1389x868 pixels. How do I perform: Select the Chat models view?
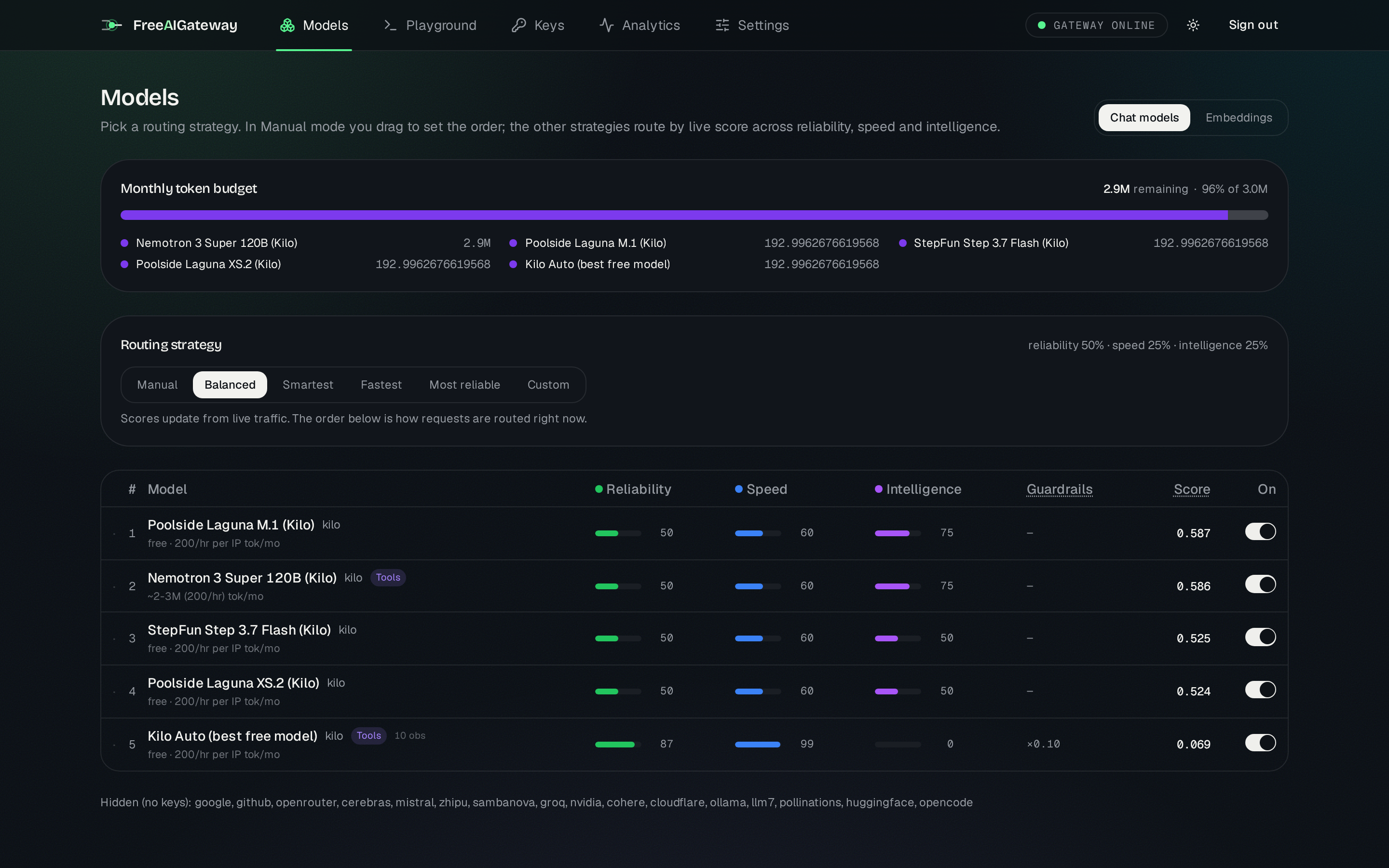tap(1144, 118)
